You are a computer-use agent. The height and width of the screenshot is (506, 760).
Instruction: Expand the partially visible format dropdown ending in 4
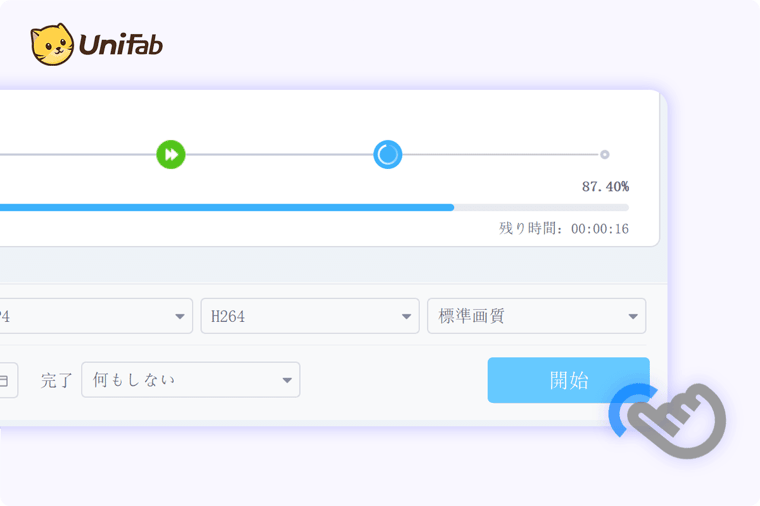[96, 316]
